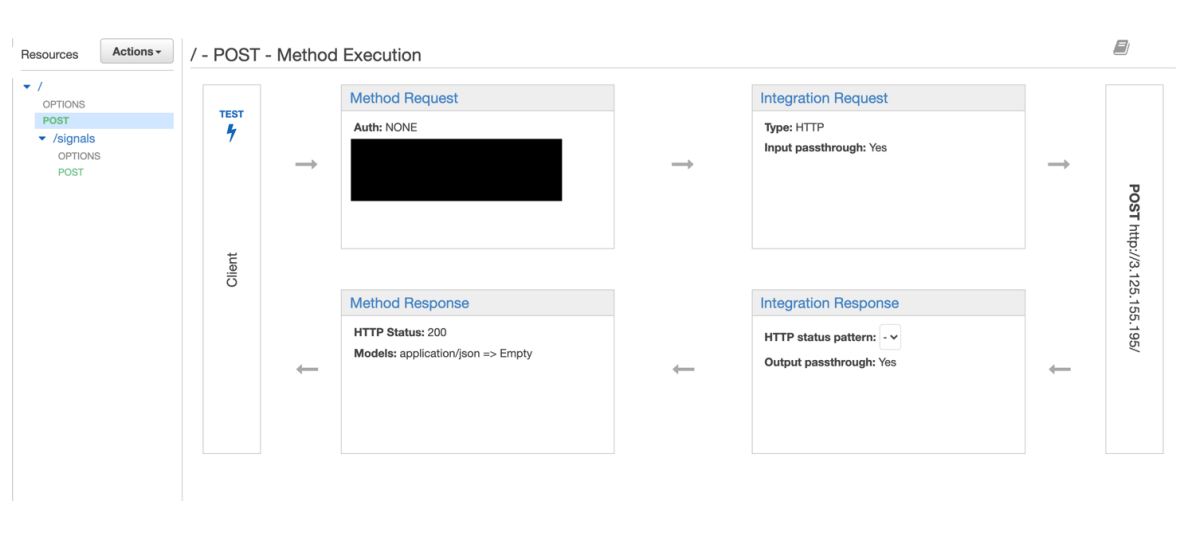Open the Integration Response link

coord(829,303)
